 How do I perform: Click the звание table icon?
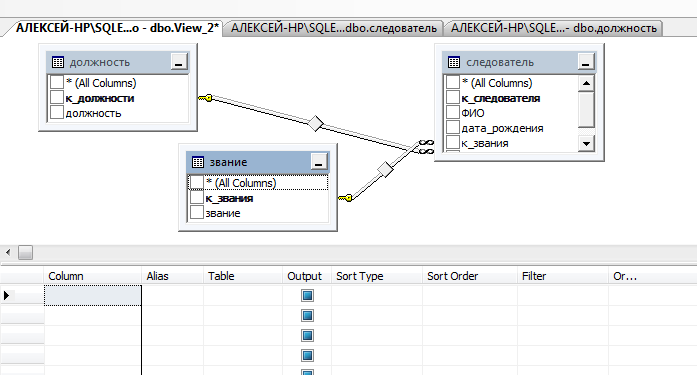[x=198, y=162]
